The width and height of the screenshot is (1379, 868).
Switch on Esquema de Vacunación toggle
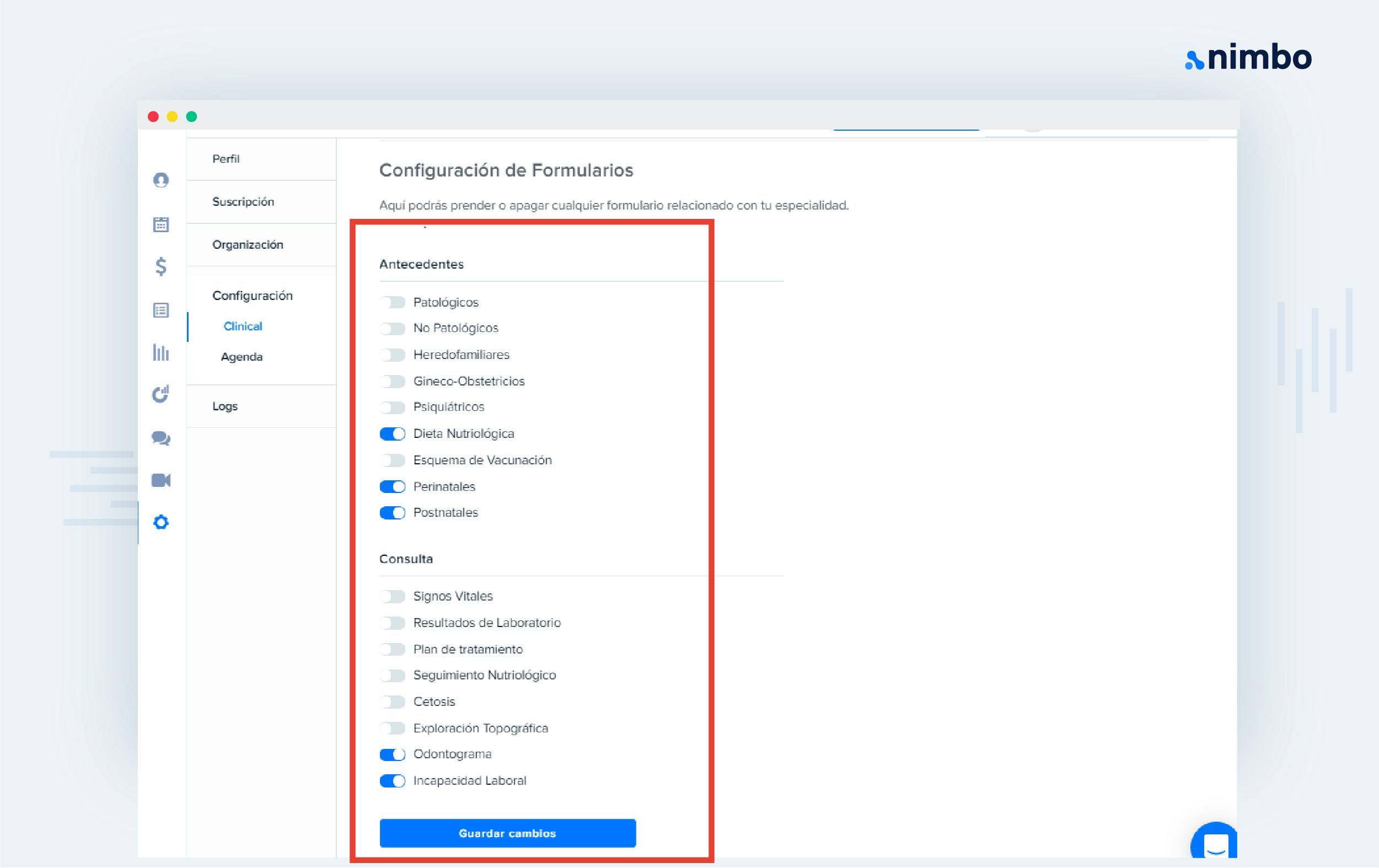click(392, 460)
